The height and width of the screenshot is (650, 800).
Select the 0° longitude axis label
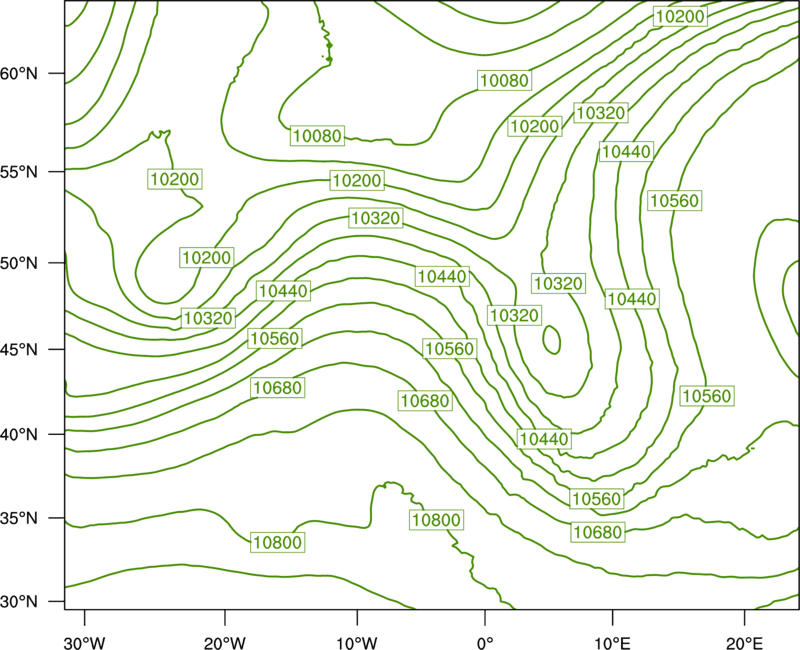(x=485, y=643)
